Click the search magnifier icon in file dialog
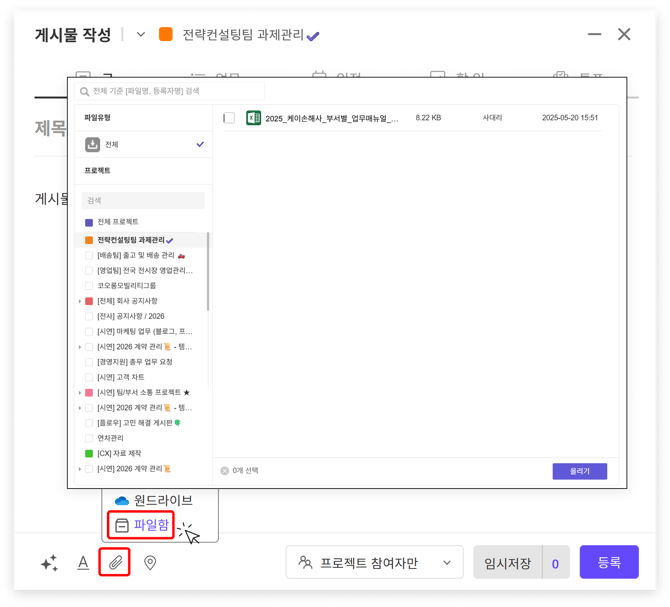The height and width of the screenshot is (607, 670). point(84,91)
